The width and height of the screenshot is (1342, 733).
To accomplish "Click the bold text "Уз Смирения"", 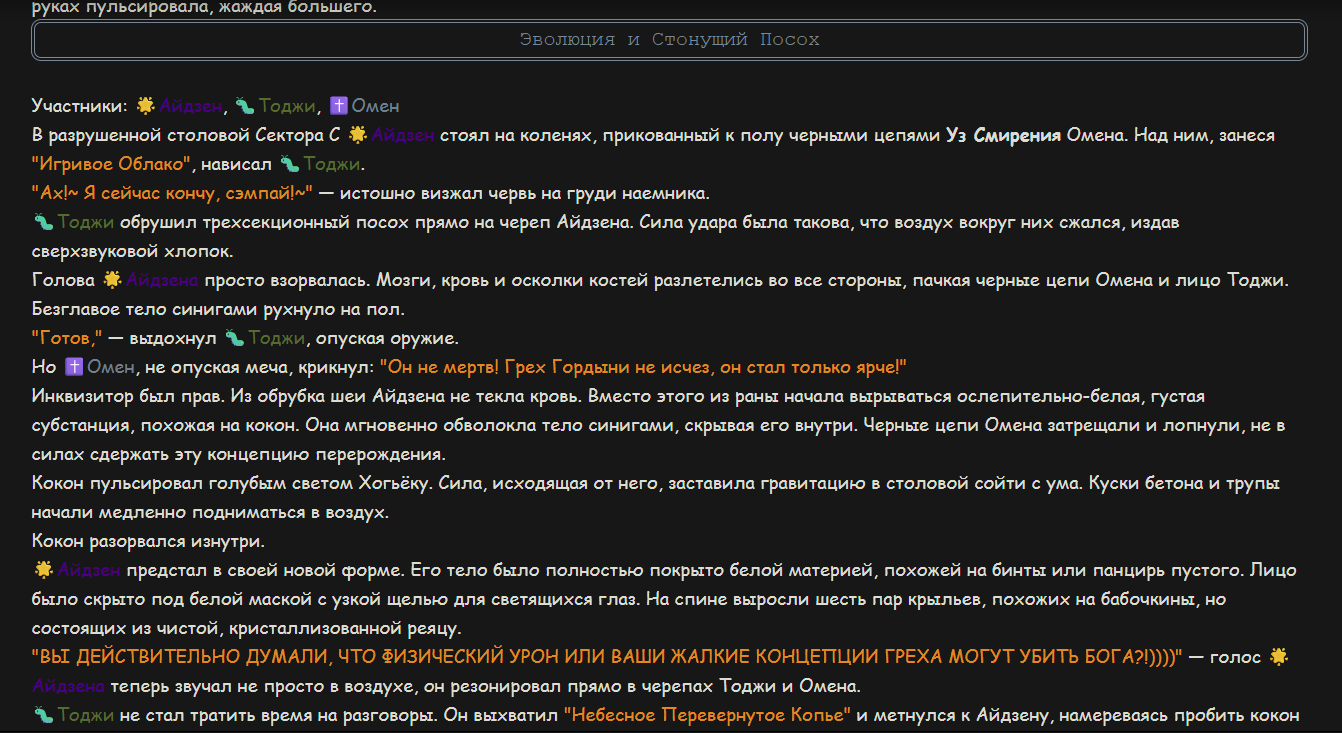I will pos(1003,135).
